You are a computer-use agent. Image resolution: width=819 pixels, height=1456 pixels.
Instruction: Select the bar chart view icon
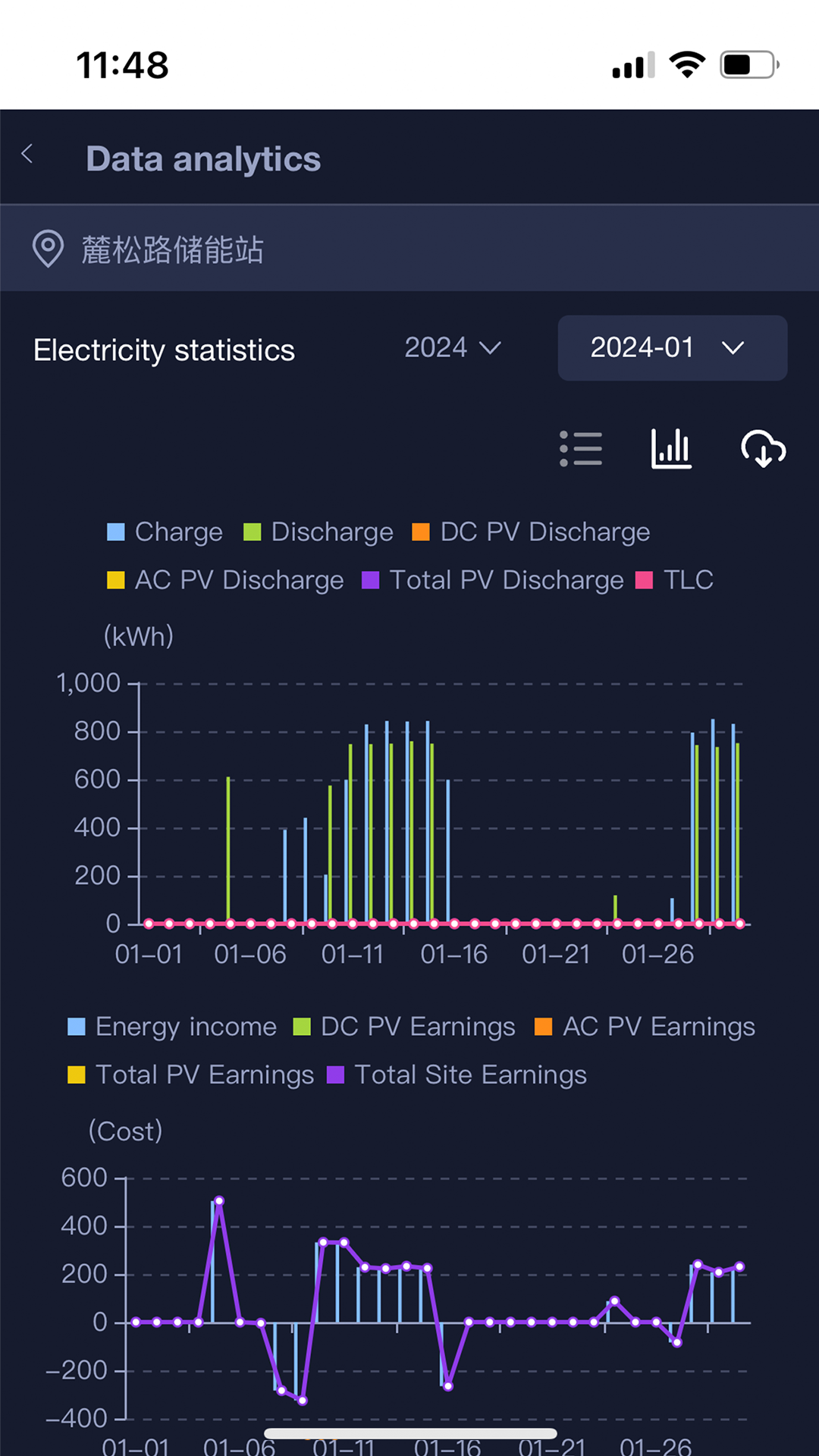coord(671,449)
